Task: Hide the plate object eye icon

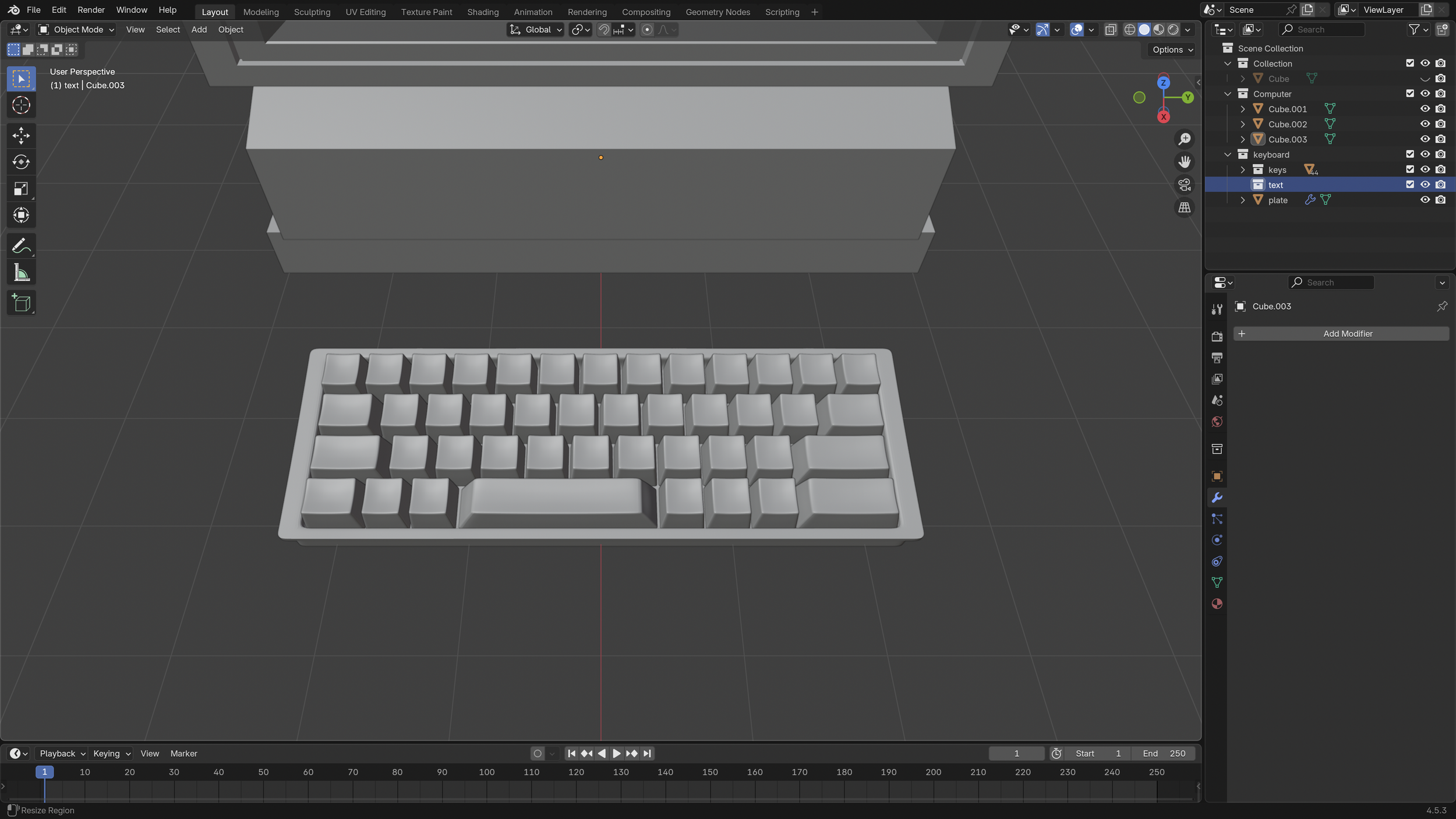Action: [1425, 200]
